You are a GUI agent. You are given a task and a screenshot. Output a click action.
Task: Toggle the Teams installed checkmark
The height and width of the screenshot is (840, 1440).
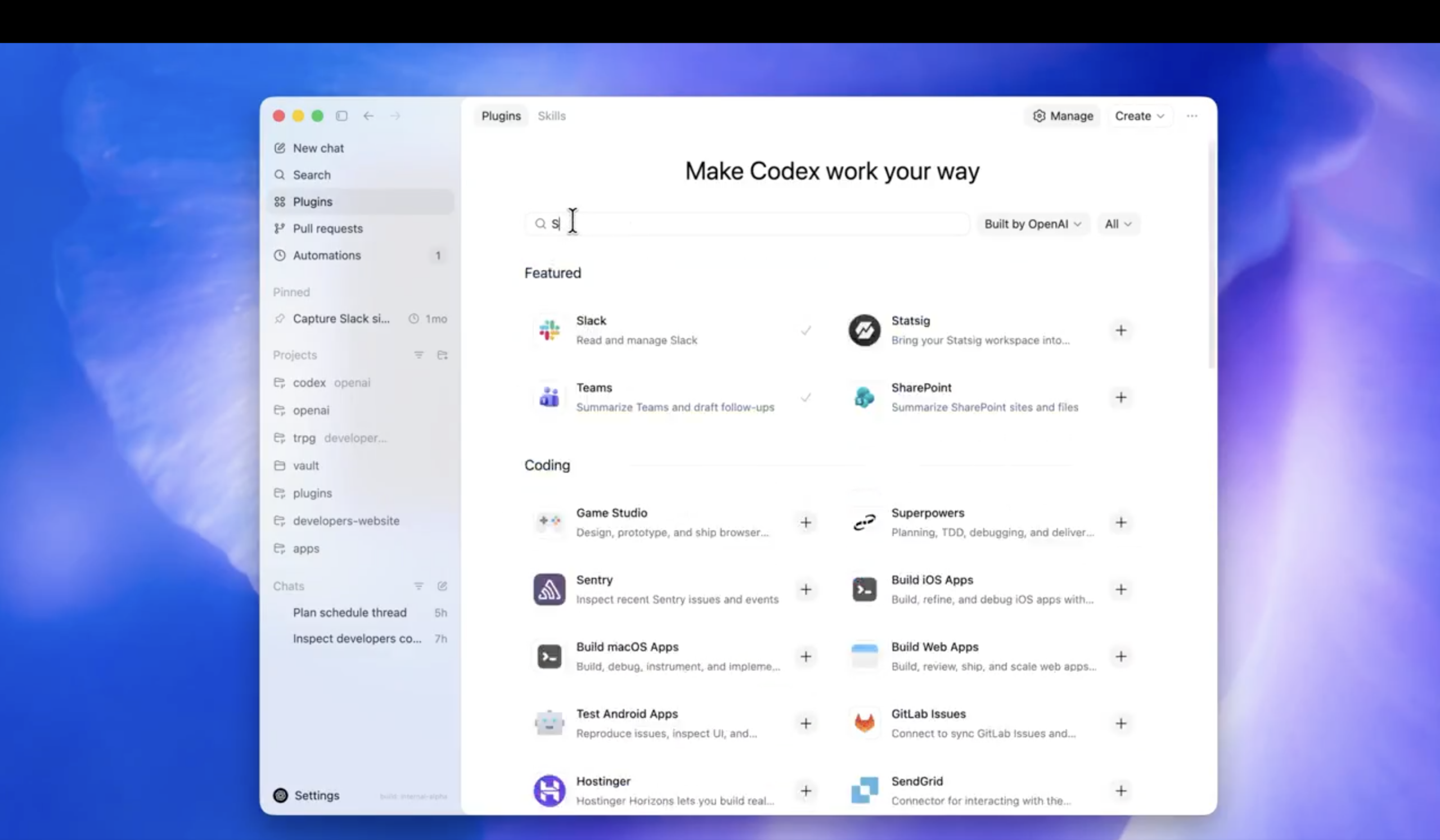coord(805,398)
